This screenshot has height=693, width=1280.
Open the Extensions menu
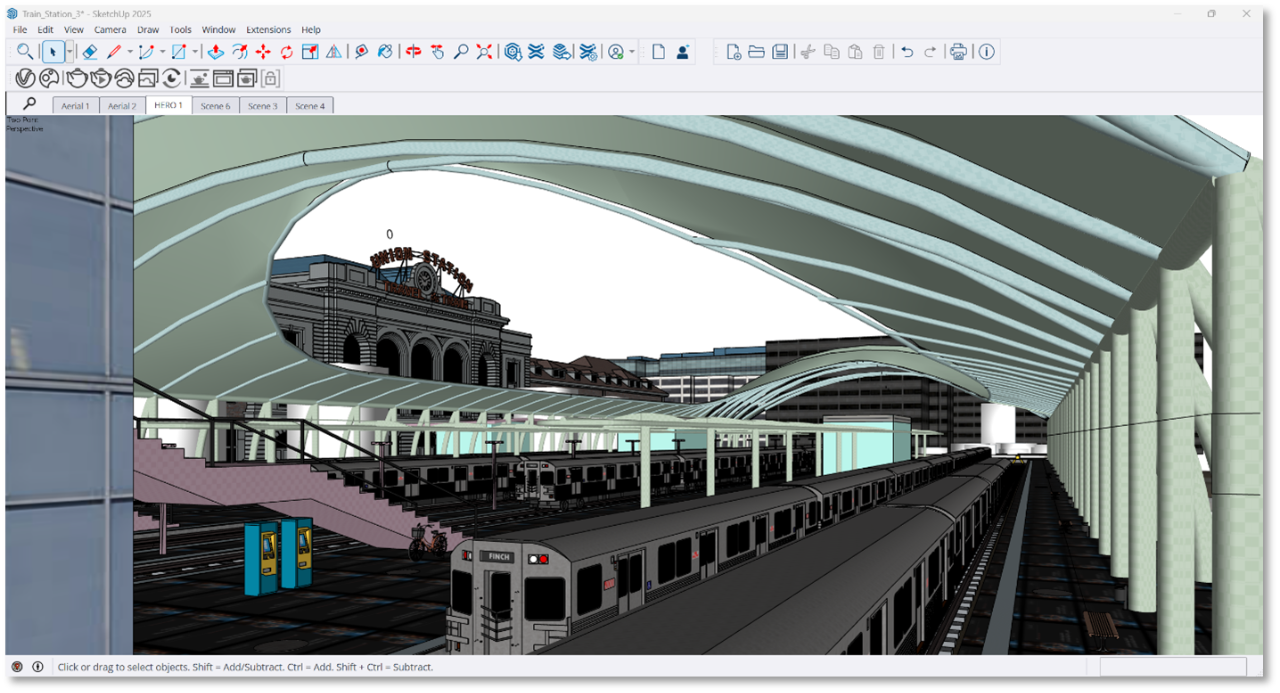268,30
